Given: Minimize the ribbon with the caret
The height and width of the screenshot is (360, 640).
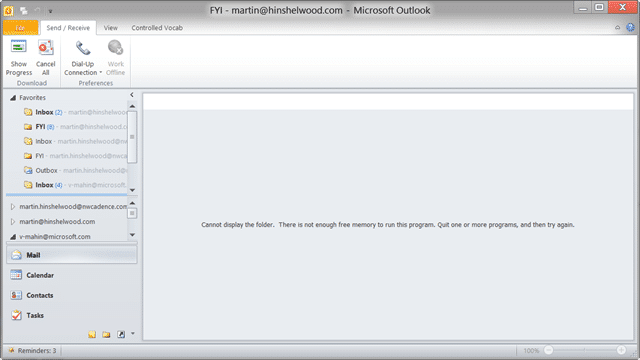Looking at the screenshot, I should tap(618, 28).
